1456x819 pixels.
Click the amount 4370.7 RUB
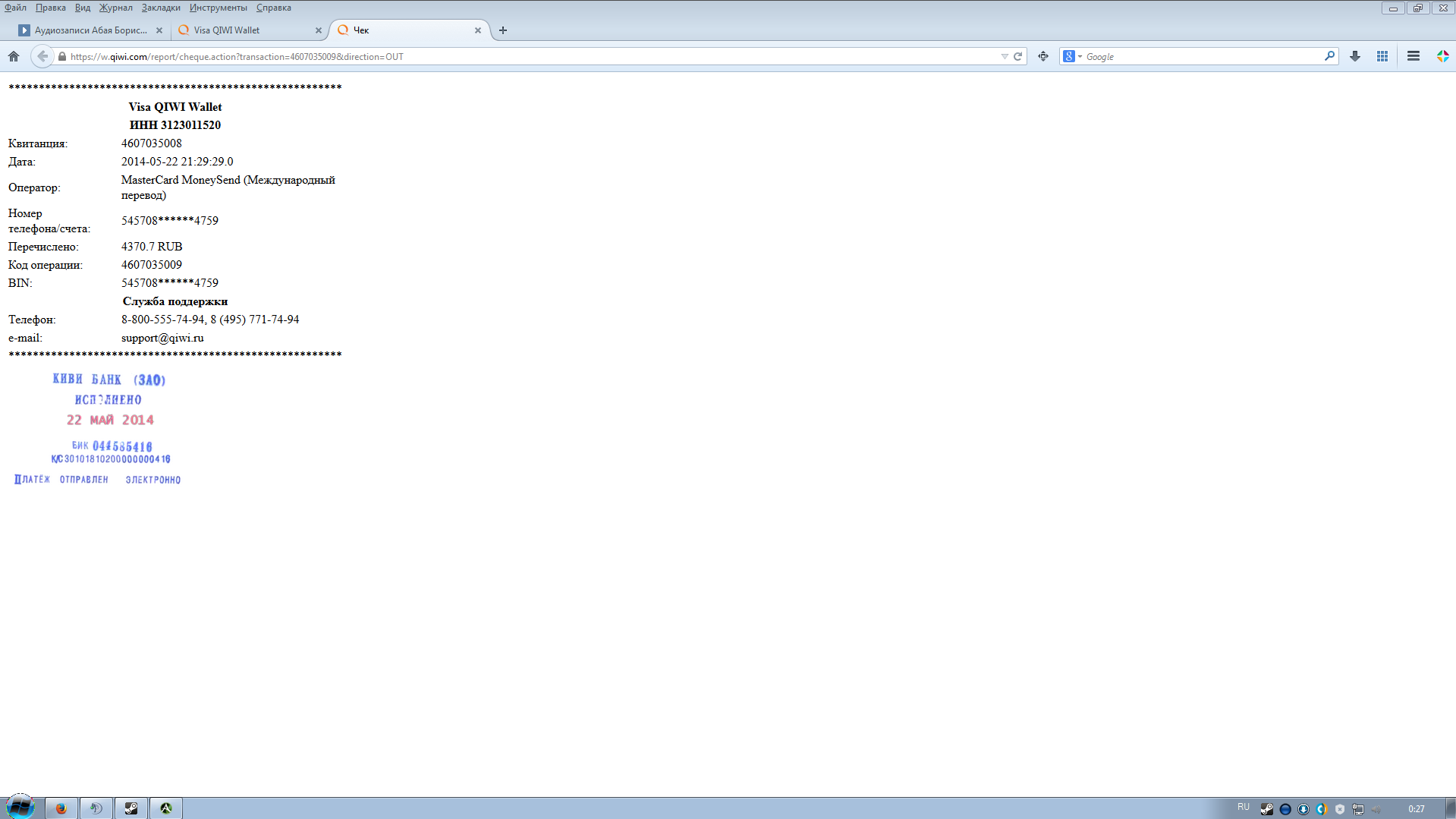tap(152, 247)
